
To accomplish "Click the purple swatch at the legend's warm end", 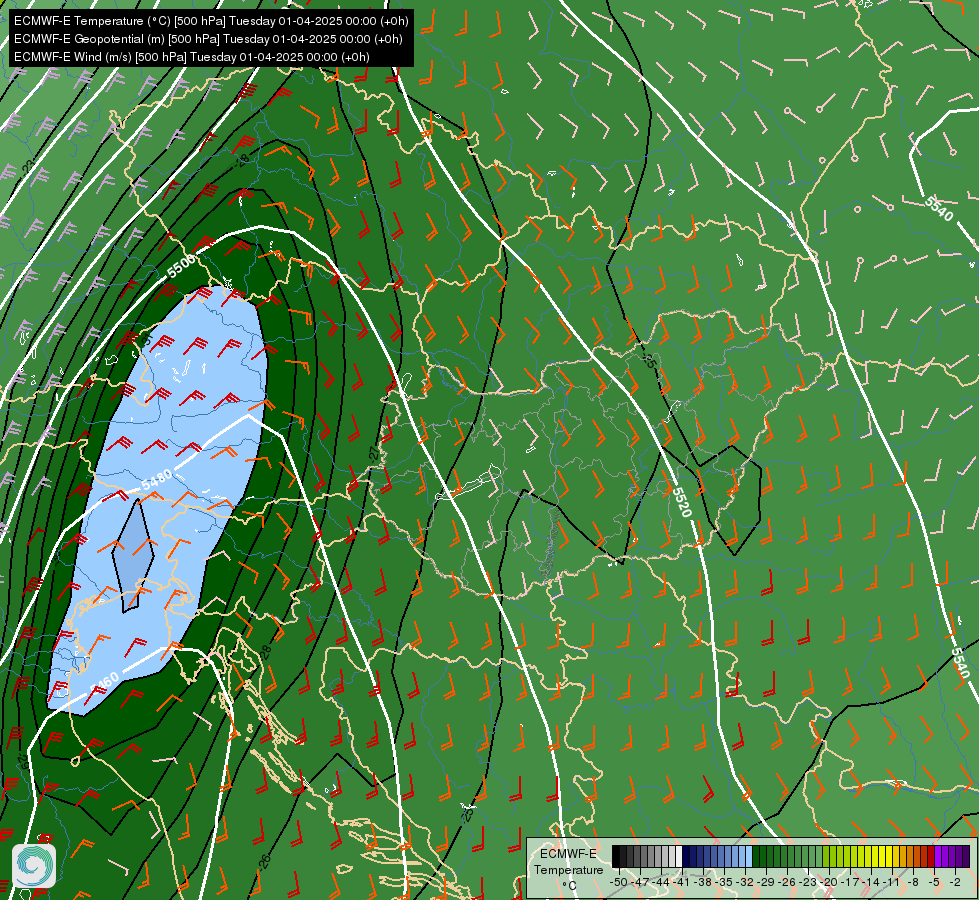I will [x=966, y=856].
